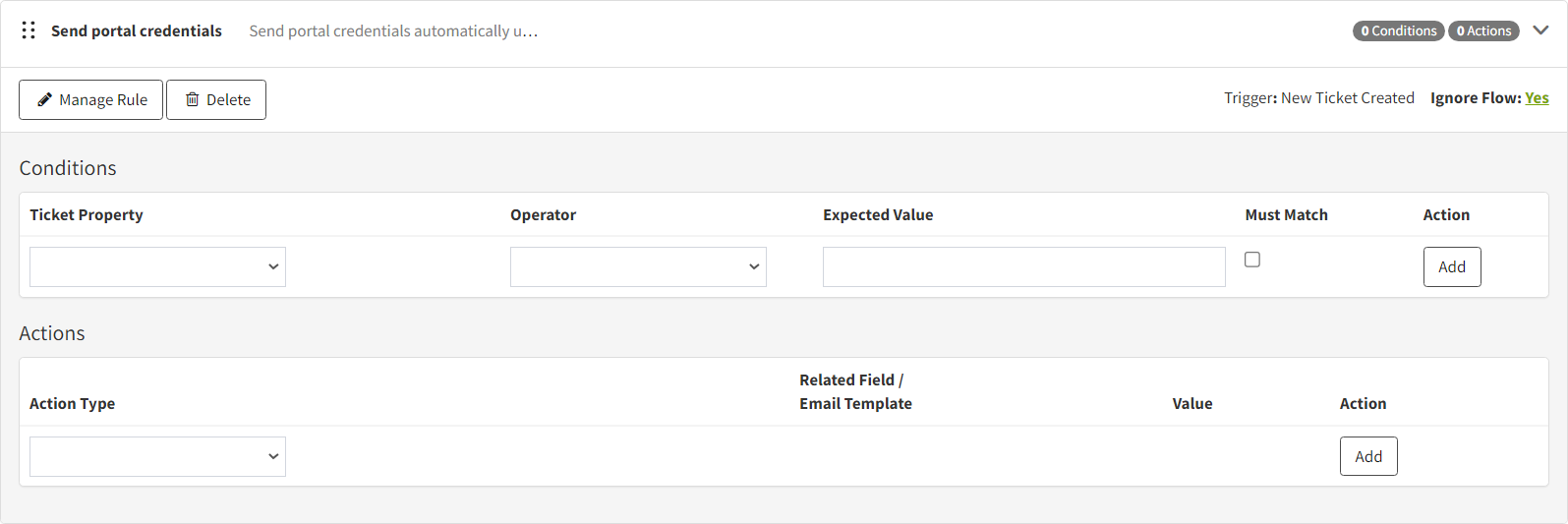Toggle the Ignore Flow Yes link
This screenshot has width=1568, height=524.
click(x=1537, y=98)
